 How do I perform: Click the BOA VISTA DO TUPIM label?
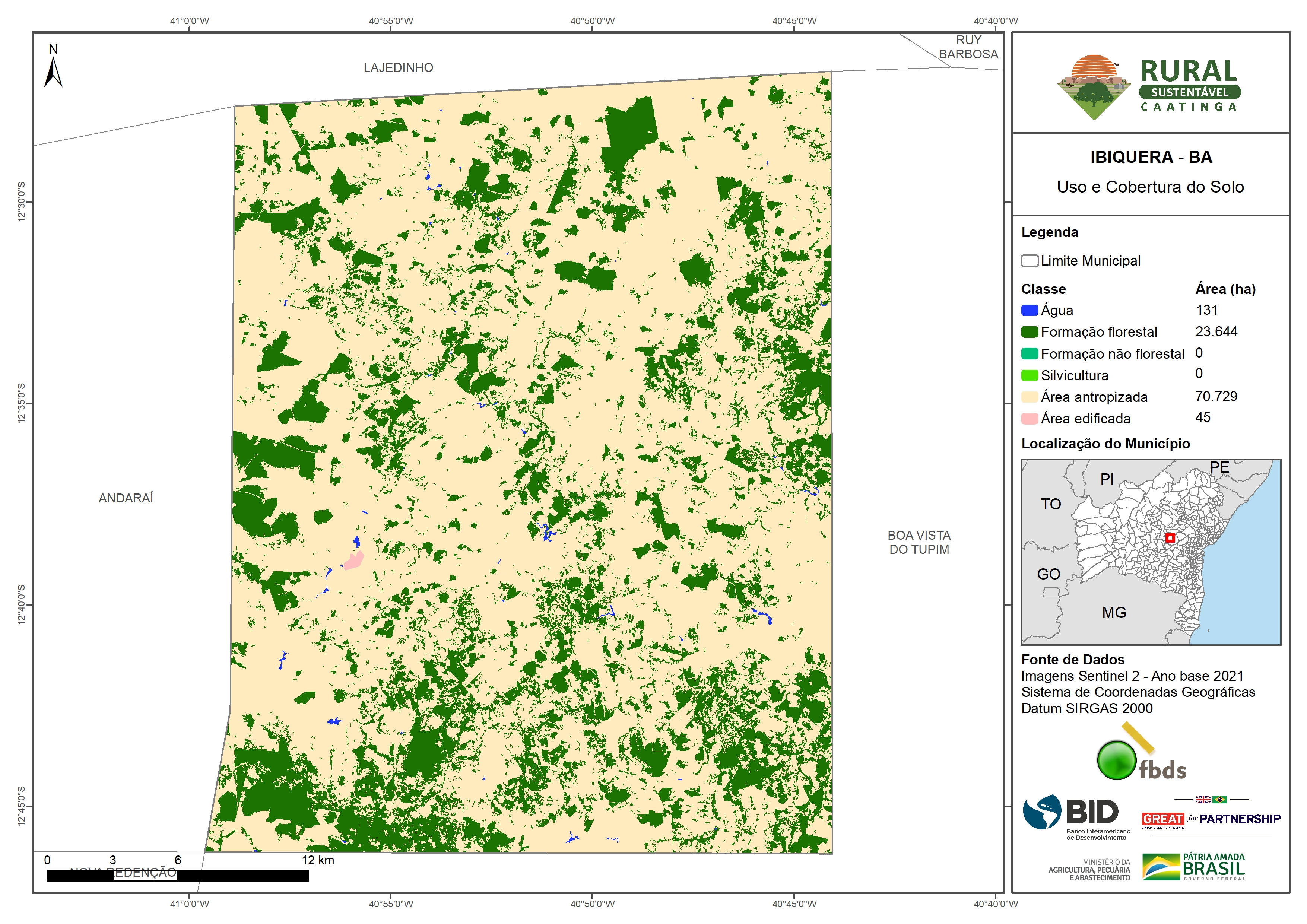[919, 543]
